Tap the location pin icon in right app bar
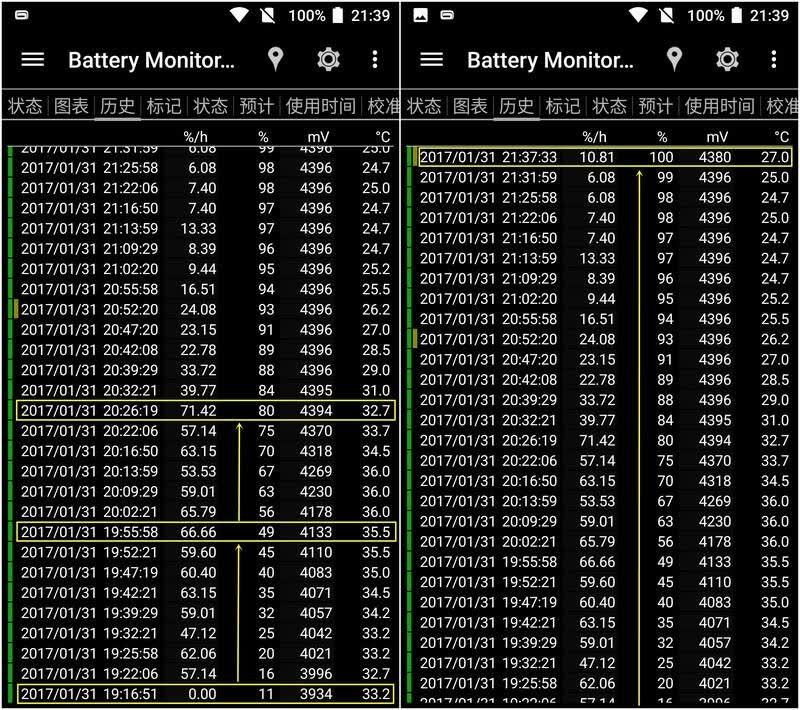The width and height of the screenshot is (800, 710). pyautogui.click(x=674, y=59)
